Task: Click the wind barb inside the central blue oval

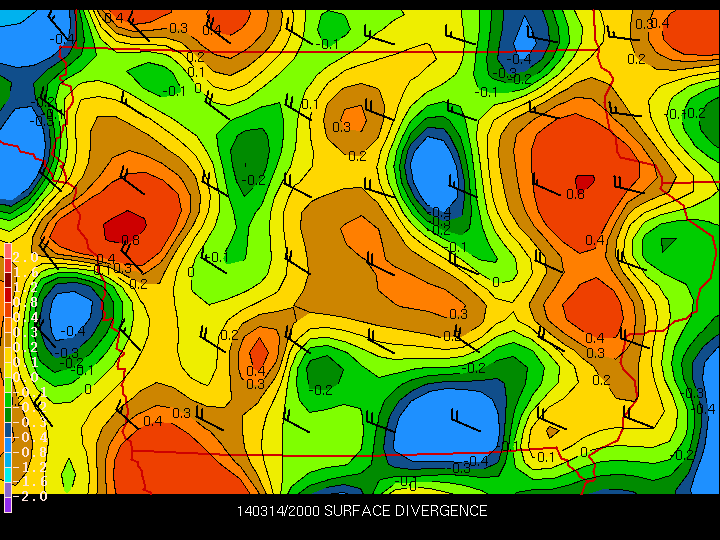Action: (460, 188)
